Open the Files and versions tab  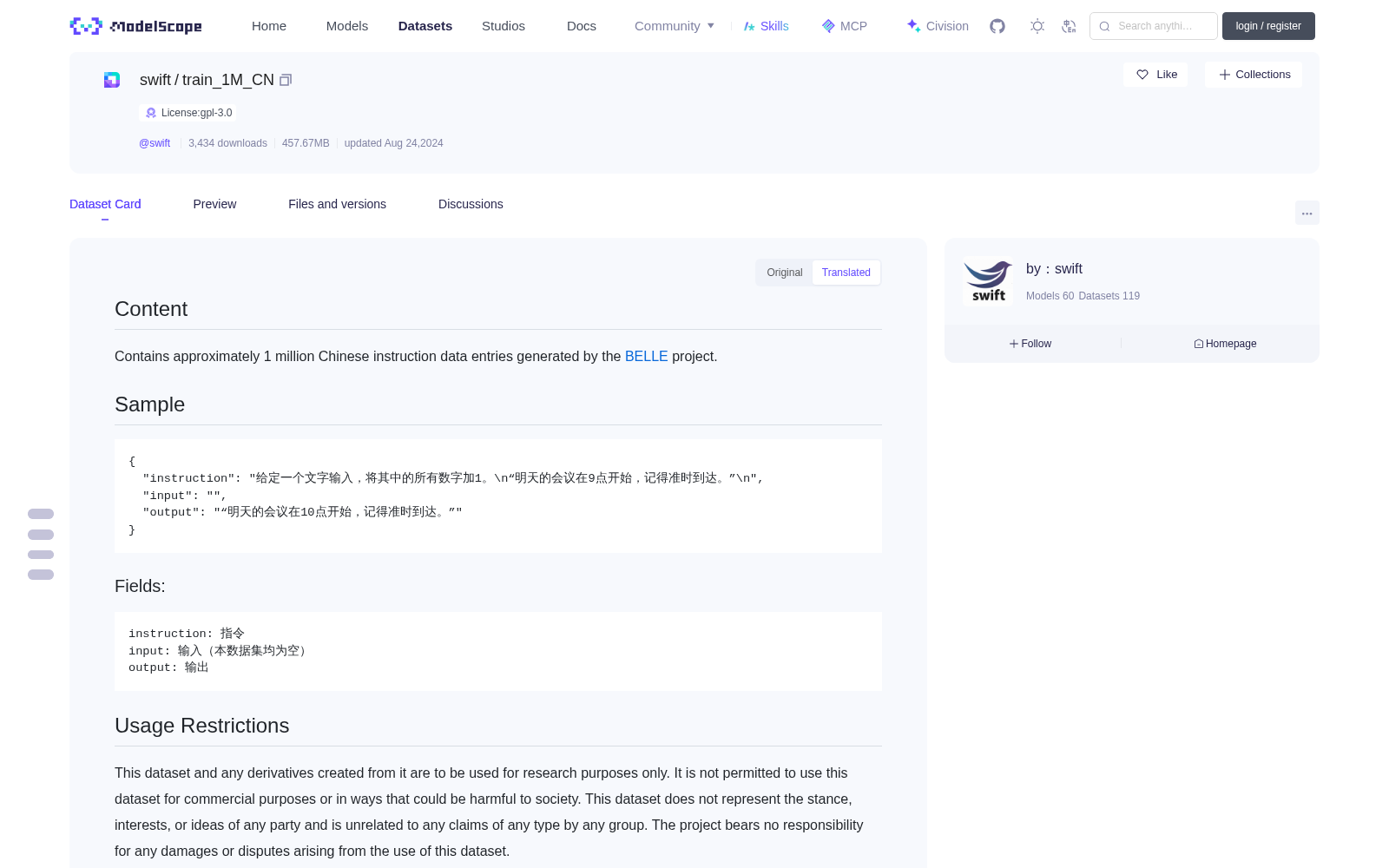337,204
